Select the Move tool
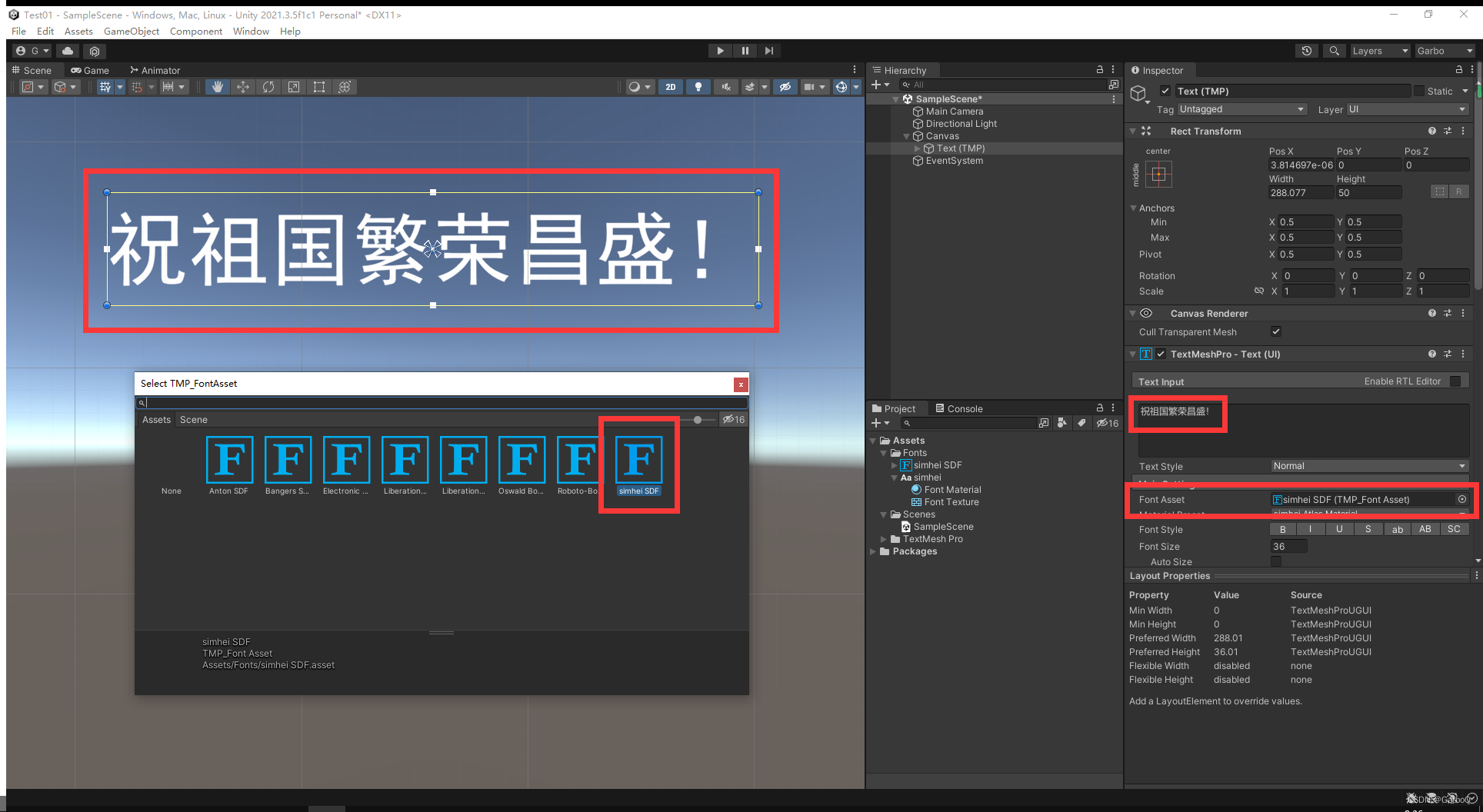 (x=243, y=86)
